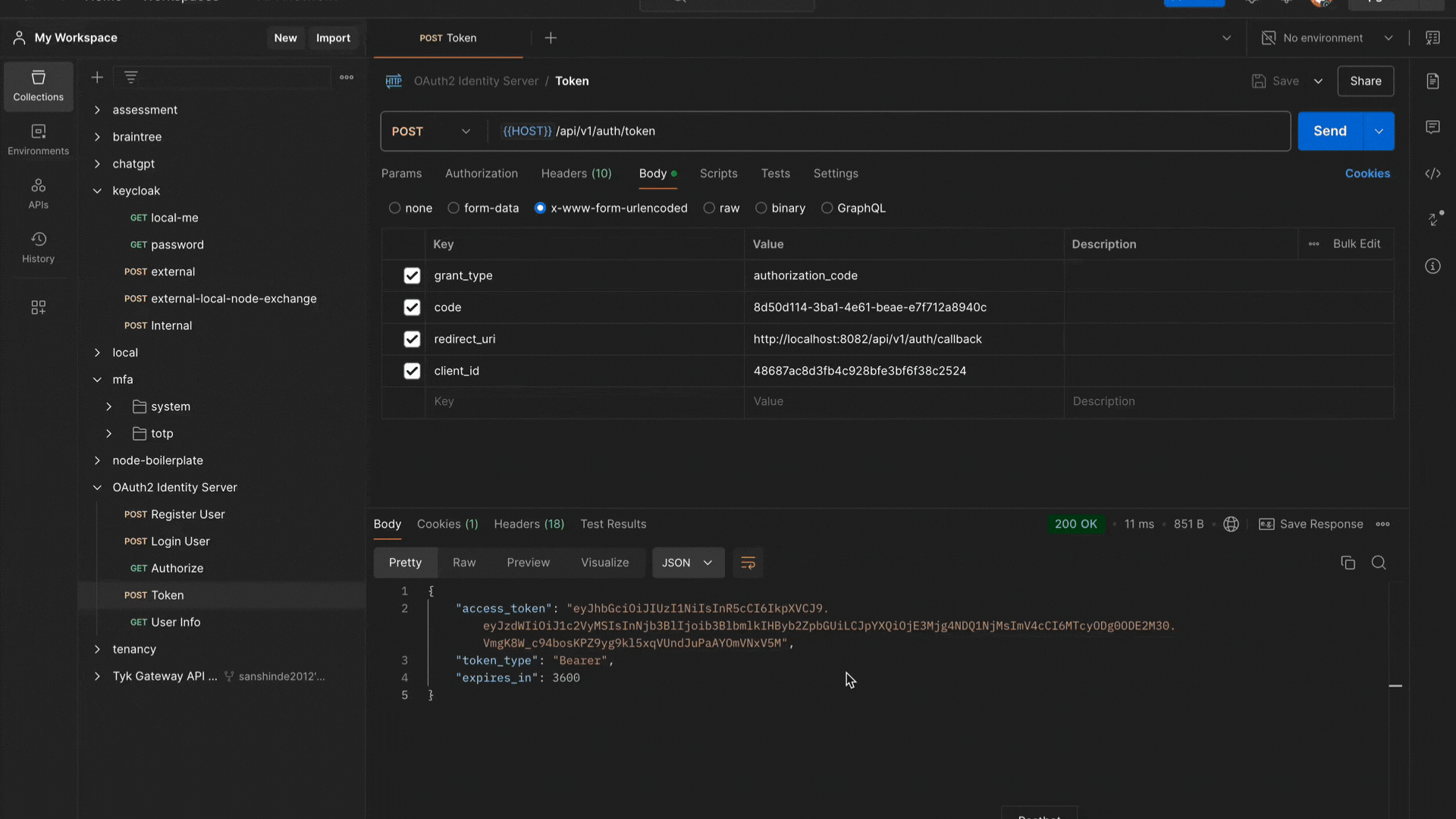Screen dimensions: 1456x819
Task: Uncheck the client_id row checkbox
Action: tap(412, 372)
